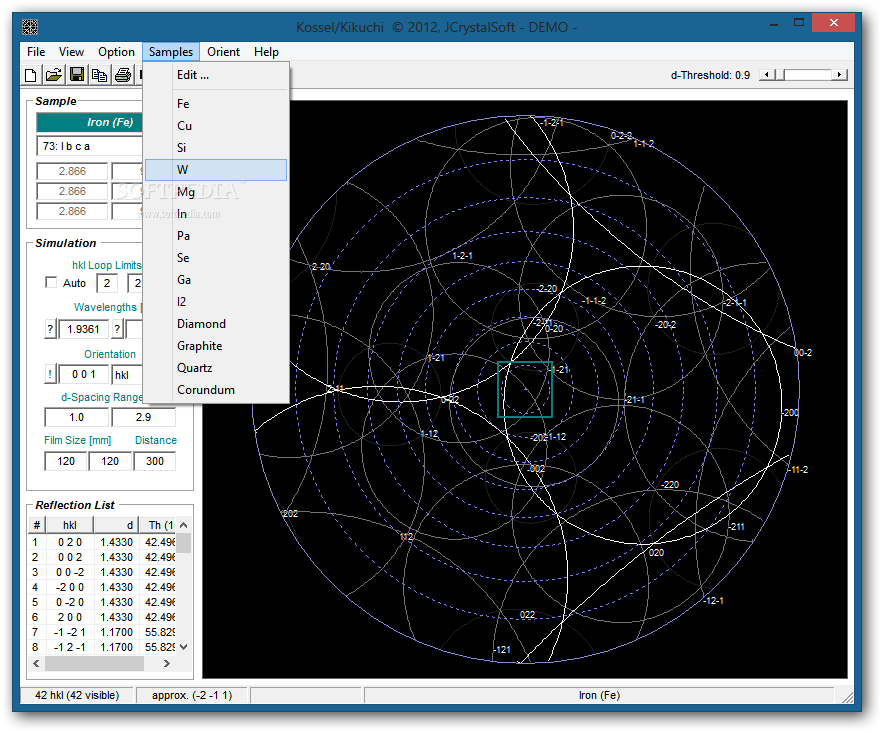Copy with the duplicate pages icon
Image resolution: width=882 pixels, height=732 pixels.
[x=100, y=75]
